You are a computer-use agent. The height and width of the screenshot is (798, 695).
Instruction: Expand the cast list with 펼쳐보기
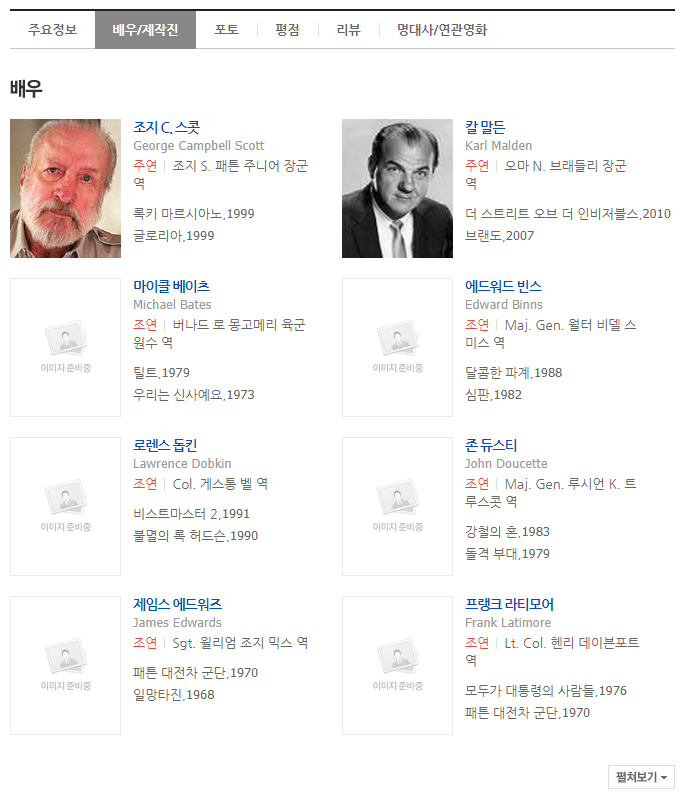pyautogui.click(x=641, y=777)
